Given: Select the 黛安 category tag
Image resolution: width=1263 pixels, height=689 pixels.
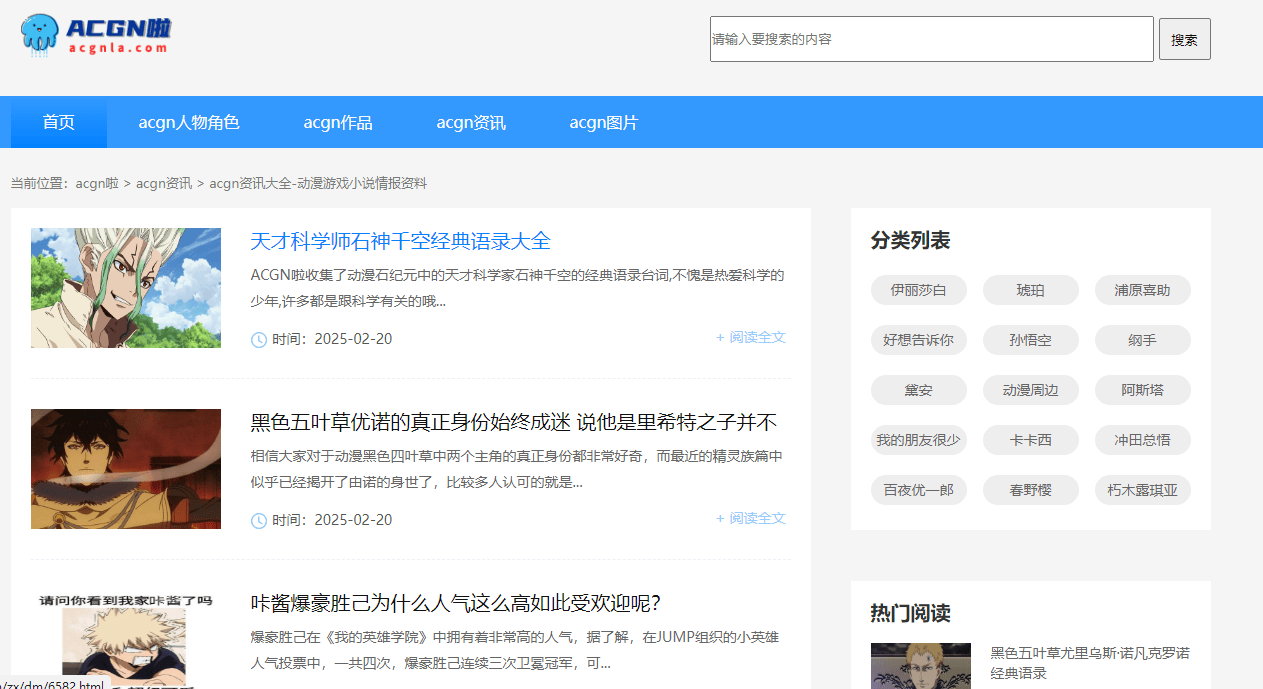Looking at the screenshot, I should (x=919, y=390).
